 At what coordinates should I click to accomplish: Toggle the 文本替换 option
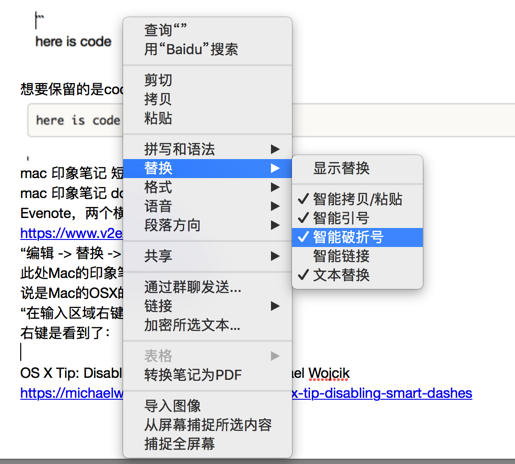[357, 275]
